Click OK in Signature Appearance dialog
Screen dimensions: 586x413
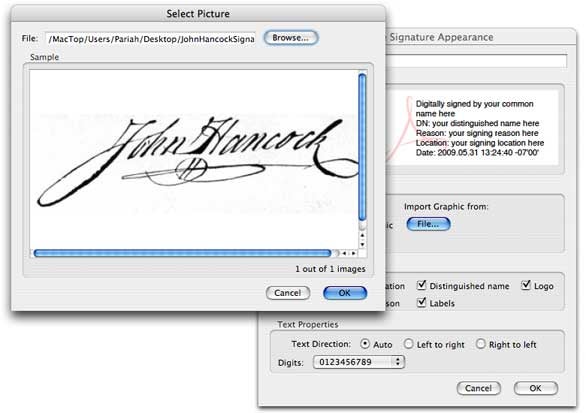click(536, 388)
